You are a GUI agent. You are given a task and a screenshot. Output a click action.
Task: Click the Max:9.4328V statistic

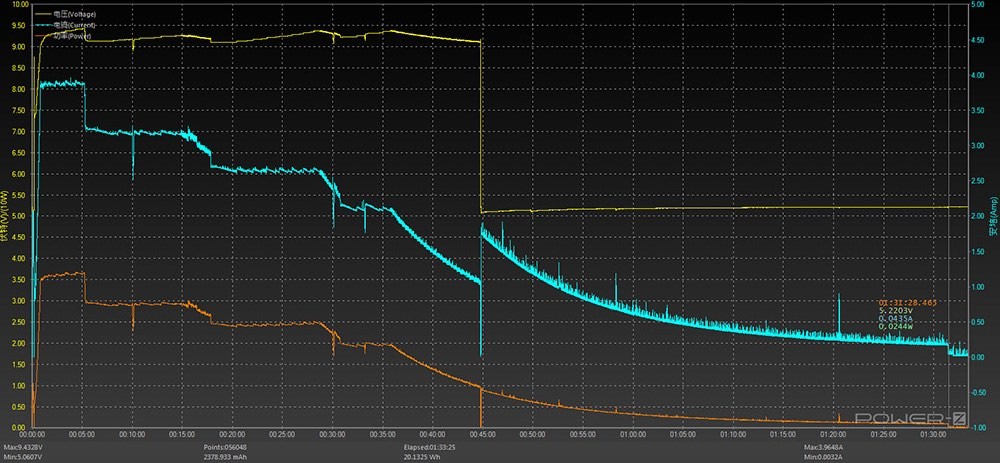click(25, 447)
